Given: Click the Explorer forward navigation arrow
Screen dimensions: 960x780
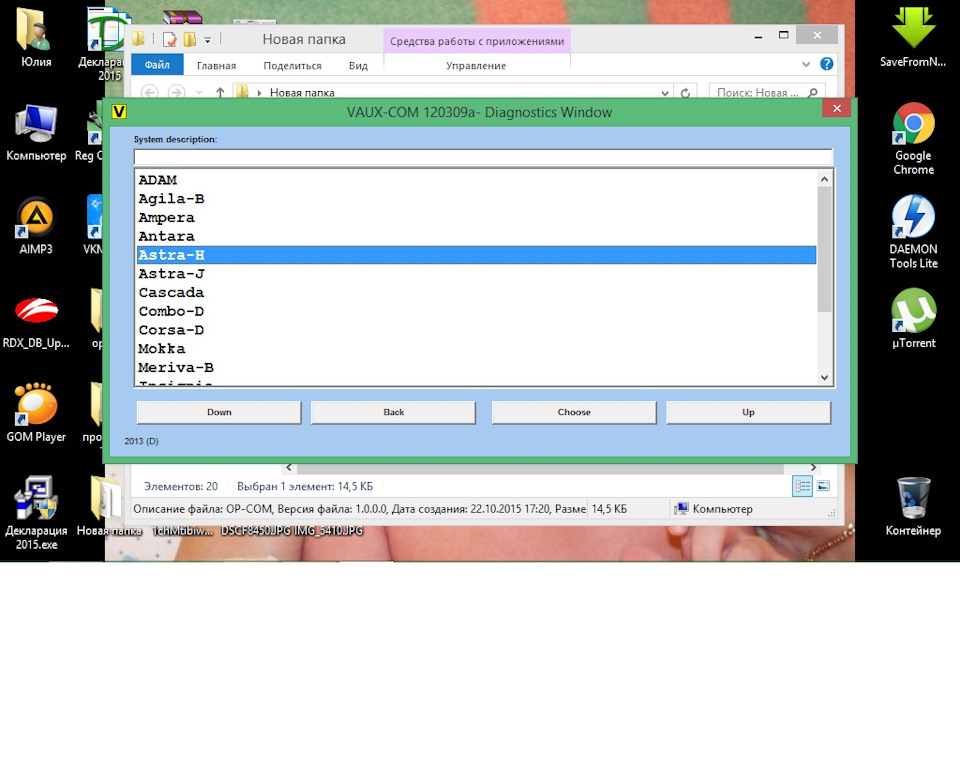Looking at the screenshot, I should 177,92.
